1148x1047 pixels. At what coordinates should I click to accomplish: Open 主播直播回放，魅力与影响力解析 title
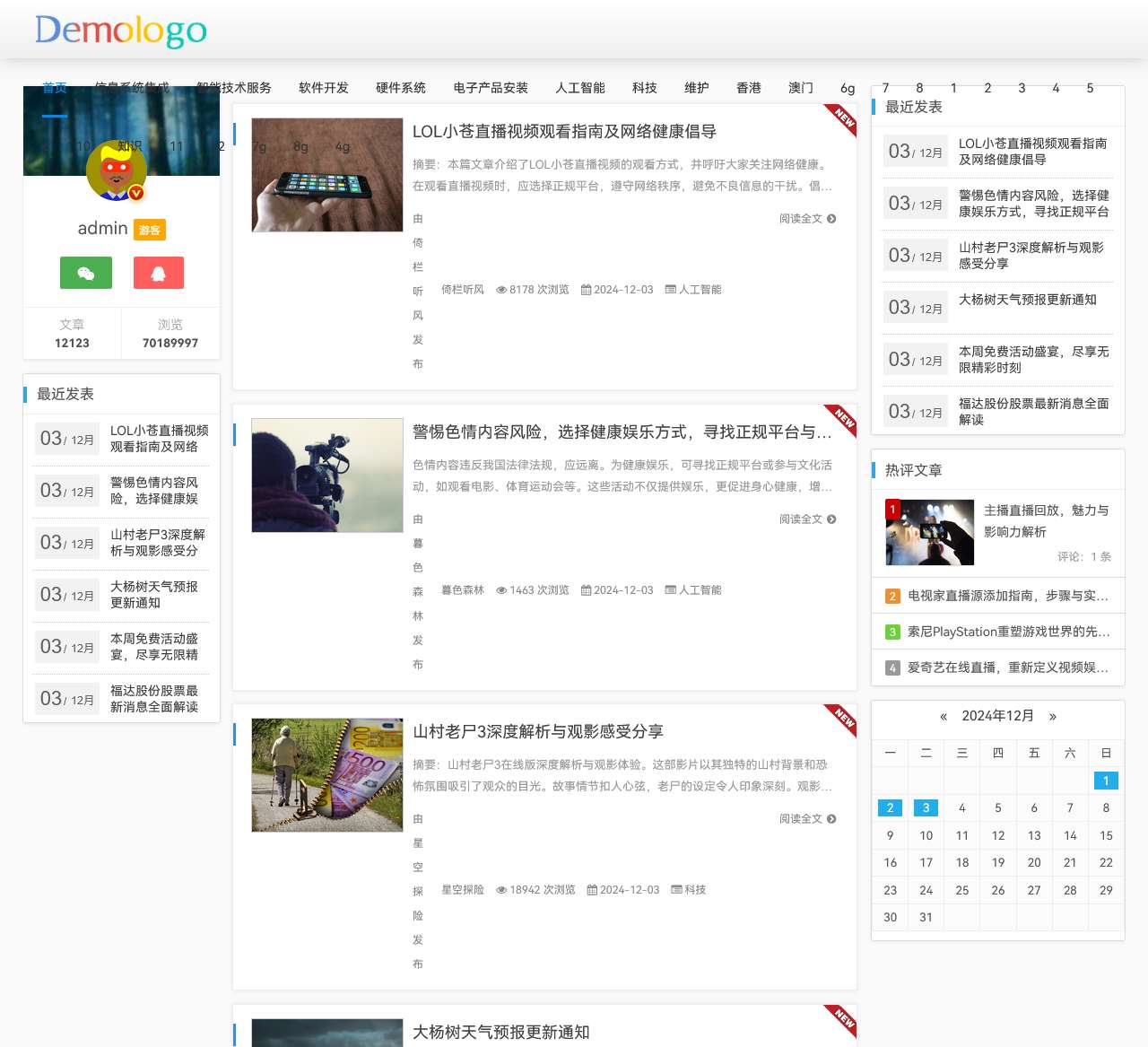pyautogui.click(x=1047, y=521)
